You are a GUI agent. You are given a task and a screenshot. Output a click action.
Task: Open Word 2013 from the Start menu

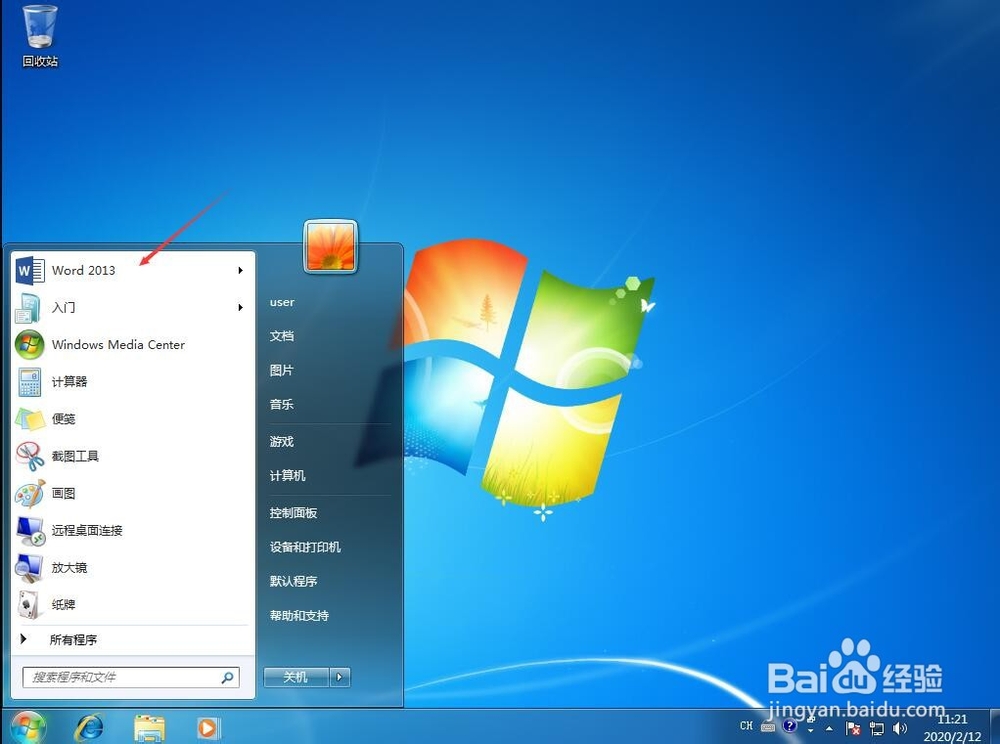coord(133,270)
